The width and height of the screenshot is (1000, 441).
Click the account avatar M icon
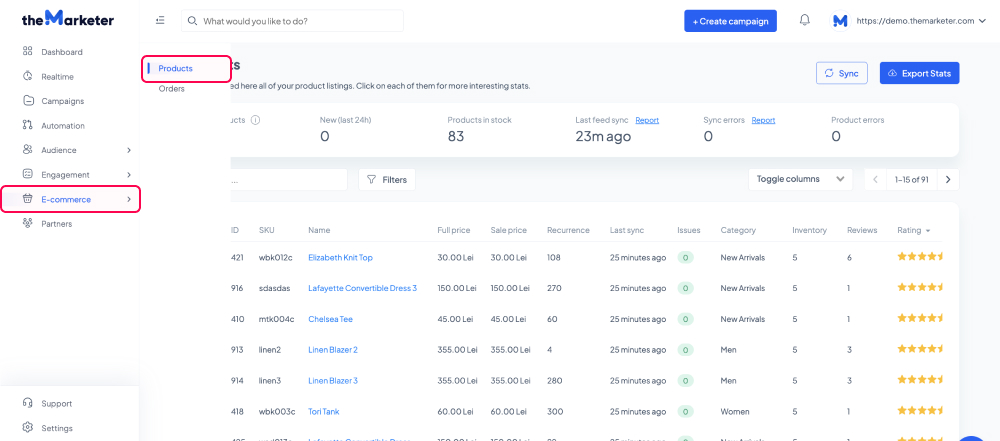click(841, 20)
